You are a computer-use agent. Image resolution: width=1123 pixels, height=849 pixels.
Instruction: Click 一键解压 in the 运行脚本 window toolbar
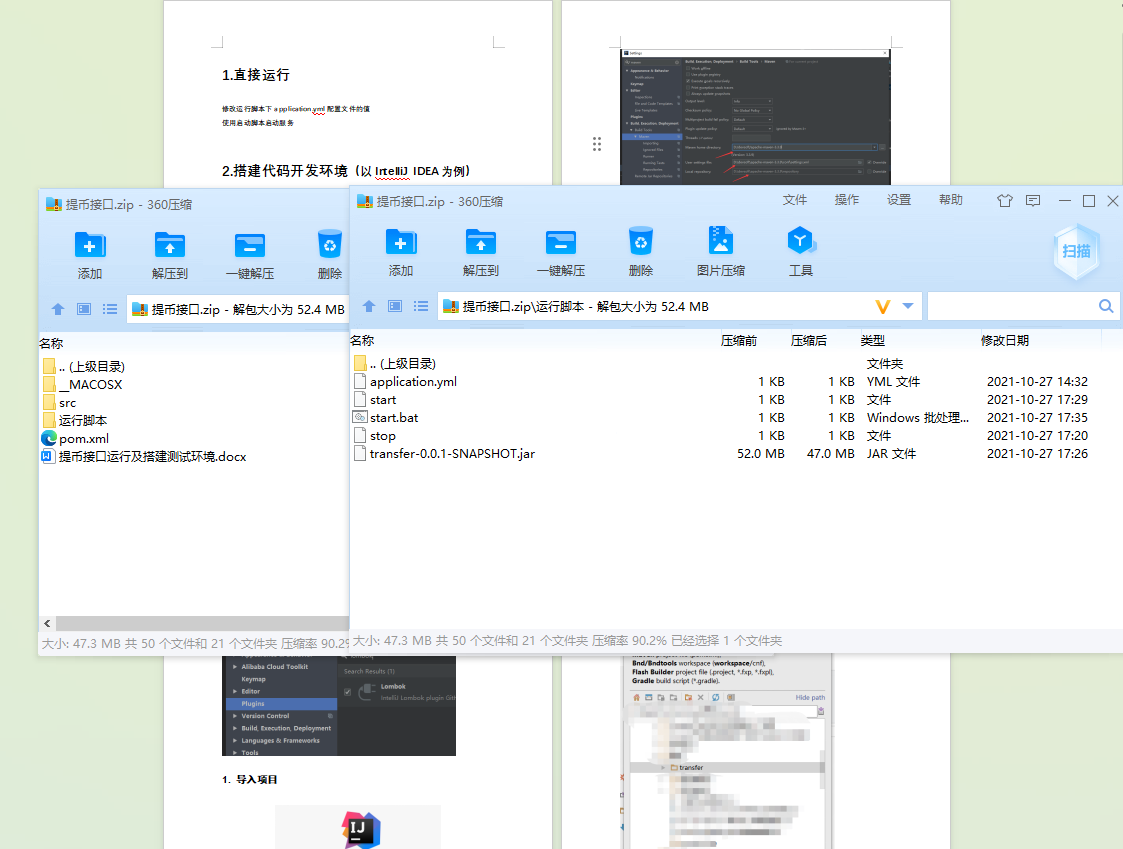tap(560, 251)
